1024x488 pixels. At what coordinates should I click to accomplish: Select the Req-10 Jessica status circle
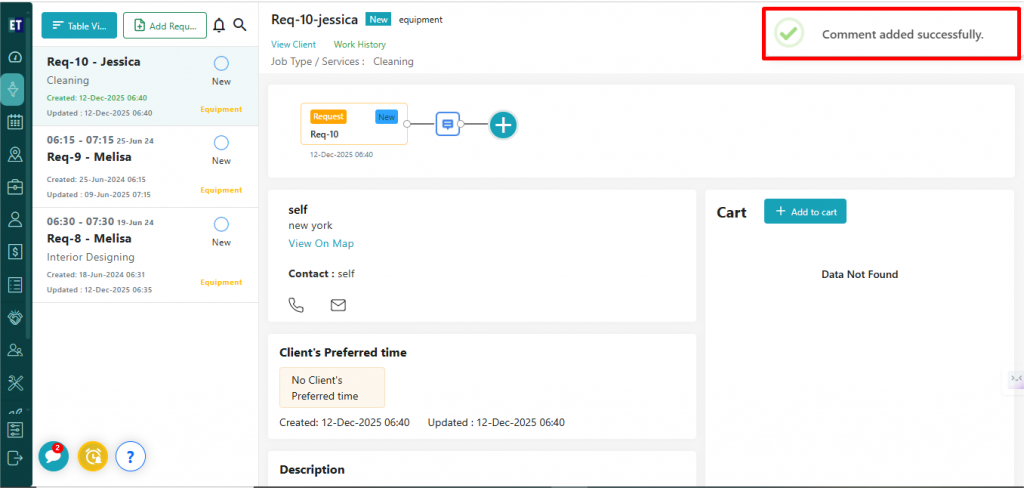[x=221, y=63]
